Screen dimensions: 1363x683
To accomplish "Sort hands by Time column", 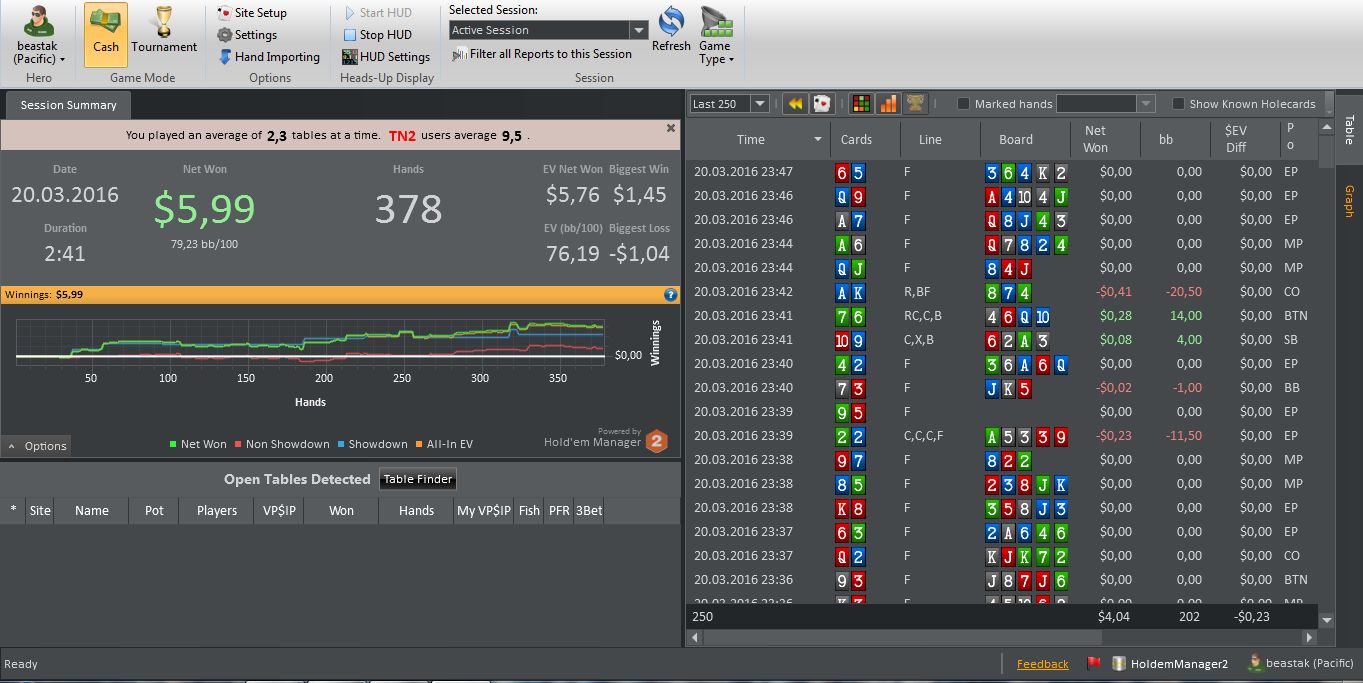I will (x=759, y=140).
